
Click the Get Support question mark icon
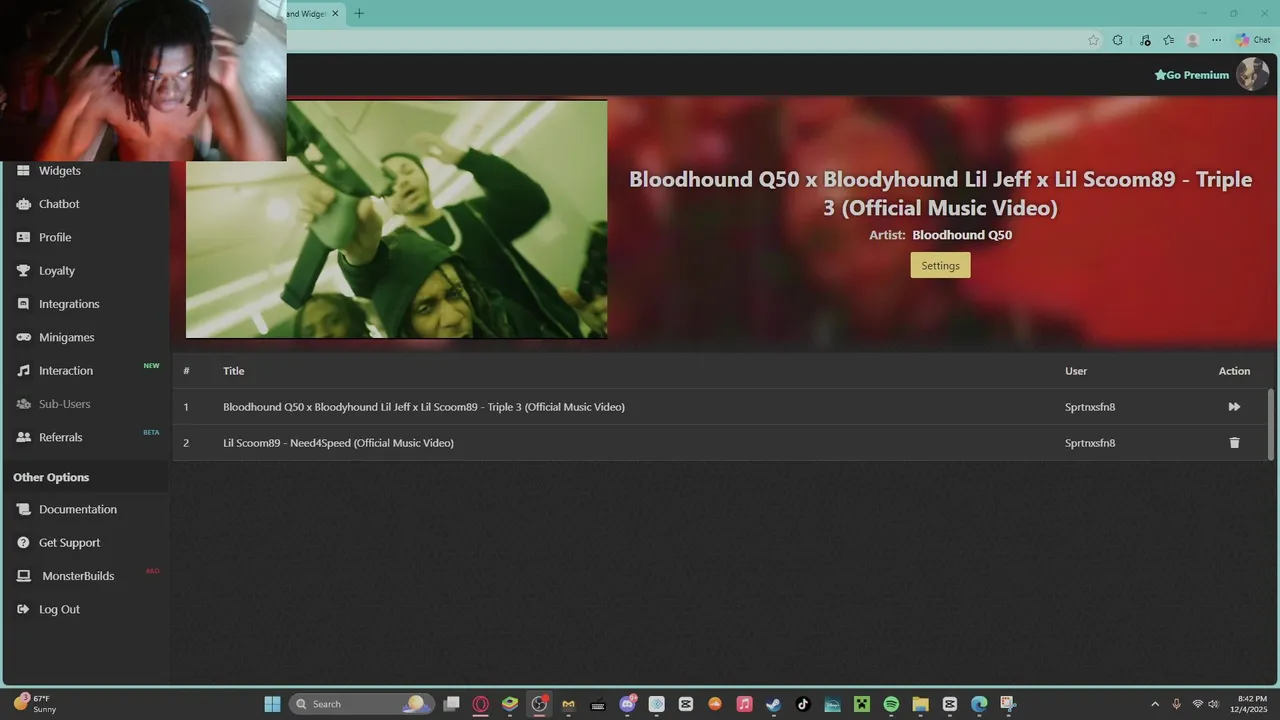pyautogui.click(x=24, y=543)
